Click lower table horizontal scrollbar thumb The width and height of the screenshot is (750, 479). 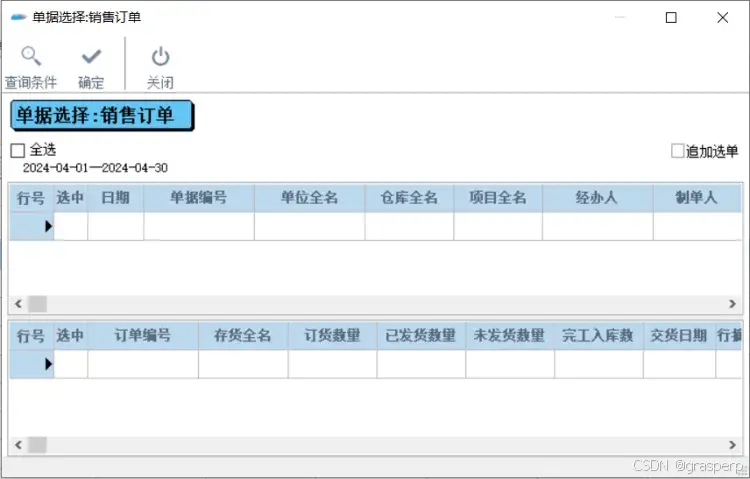[37, 445]
